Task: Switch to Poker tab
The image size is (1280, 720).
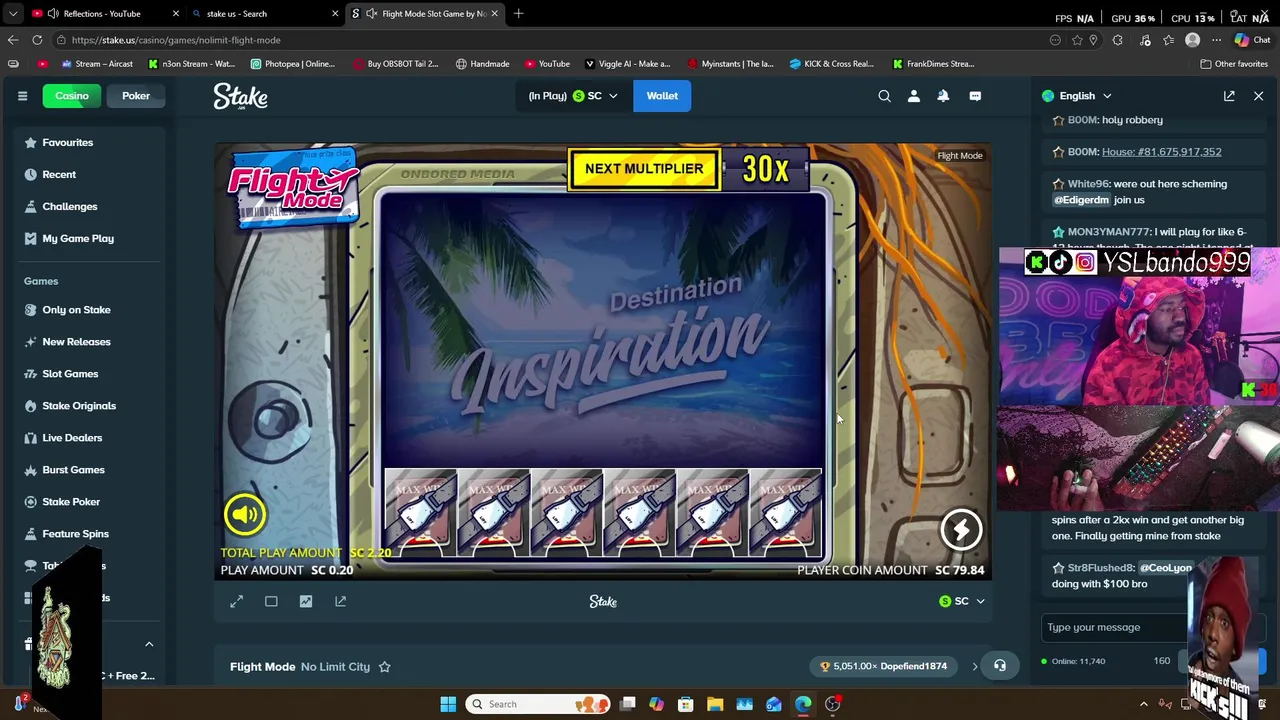Action: pos(136,96)
